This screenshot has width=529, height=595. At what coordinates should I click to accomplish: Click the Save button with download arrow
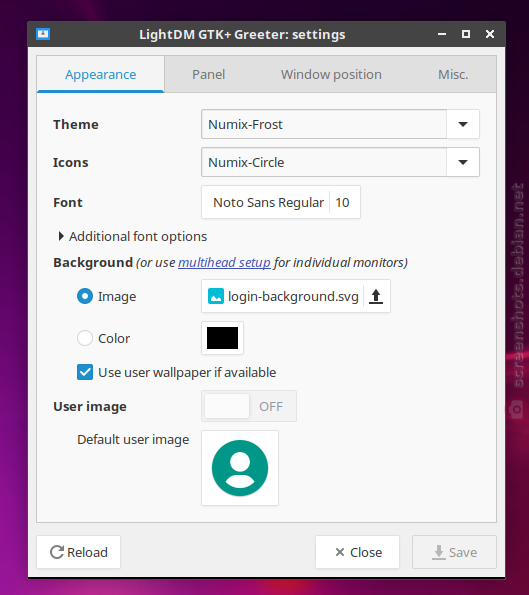(454, 552)
